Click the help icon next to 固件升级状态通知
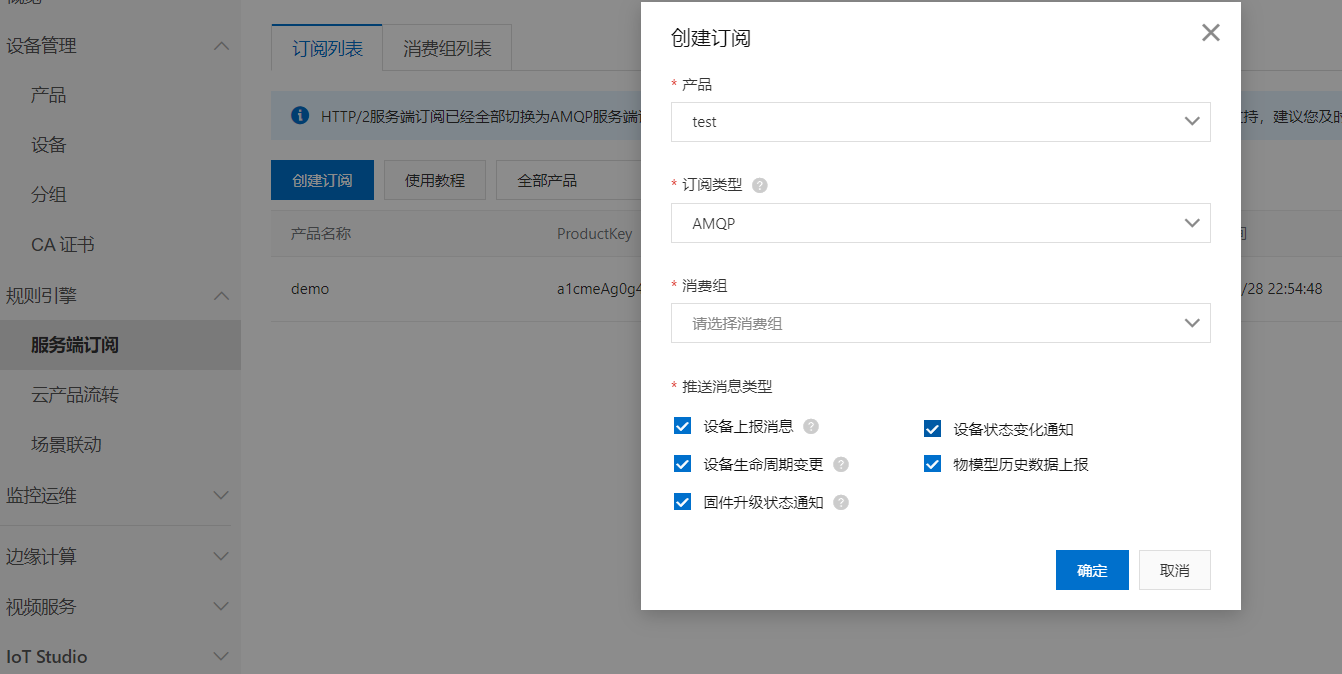 coord(840,501)
